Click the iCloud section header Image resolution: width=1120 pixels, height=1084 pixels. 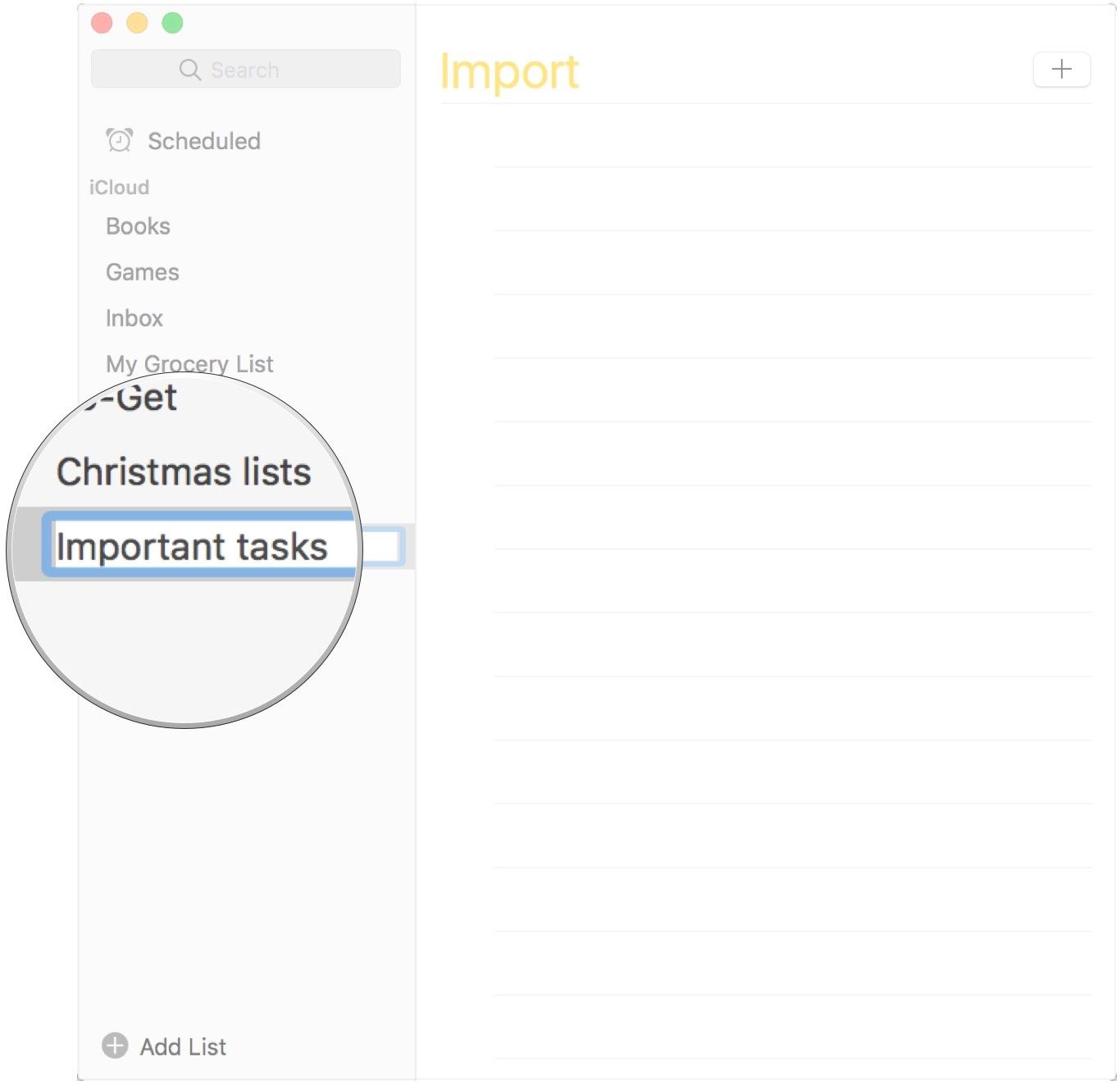pos(119,188)
